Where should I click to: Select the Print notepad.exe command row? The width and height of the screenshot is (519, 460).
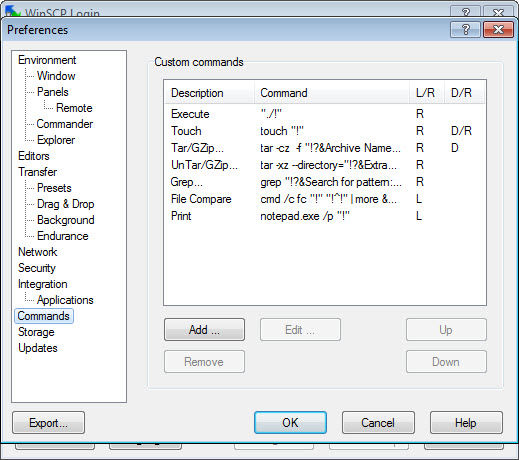325,216
